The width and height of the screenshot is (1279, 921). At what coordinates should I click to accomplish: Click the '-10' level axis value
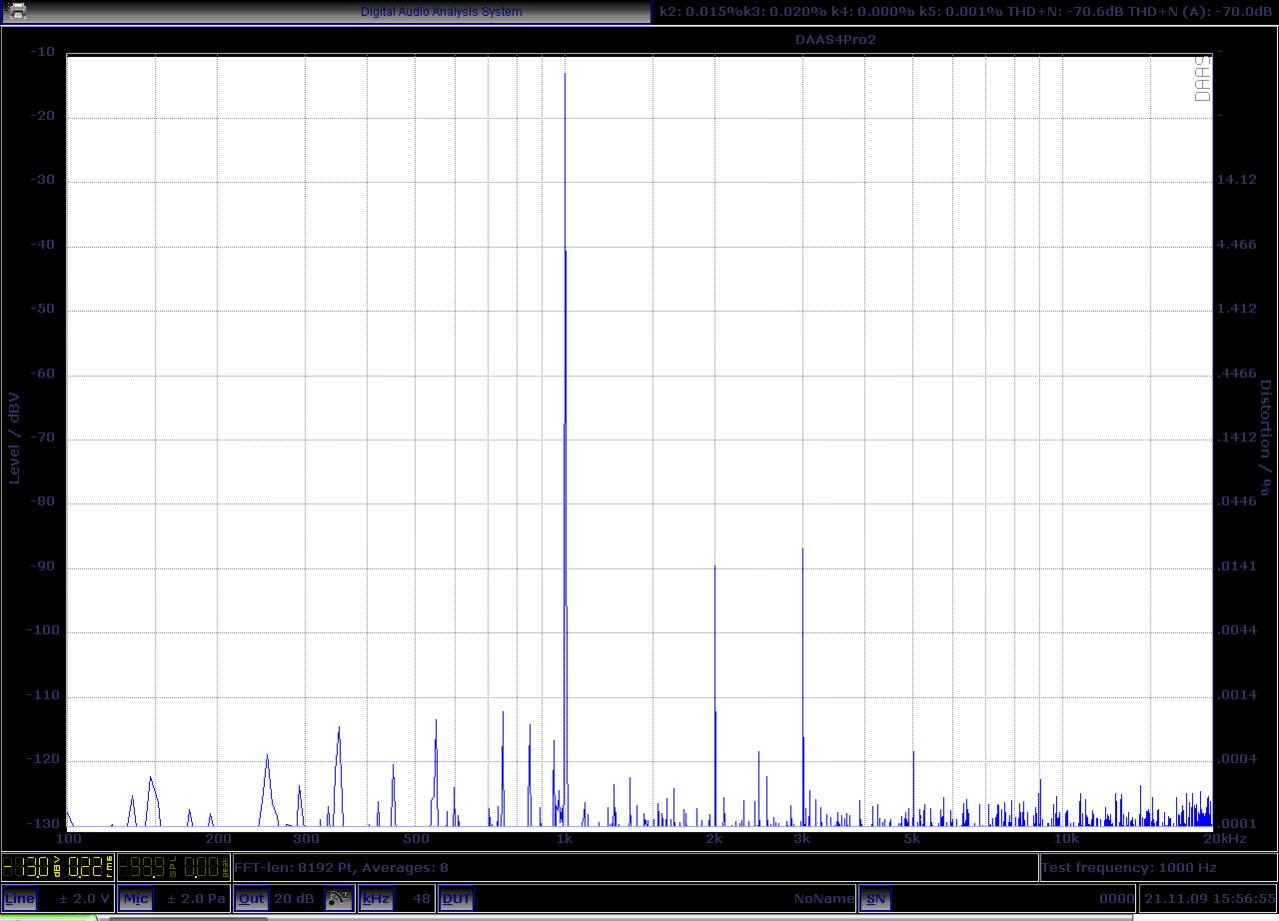(42, 52)
